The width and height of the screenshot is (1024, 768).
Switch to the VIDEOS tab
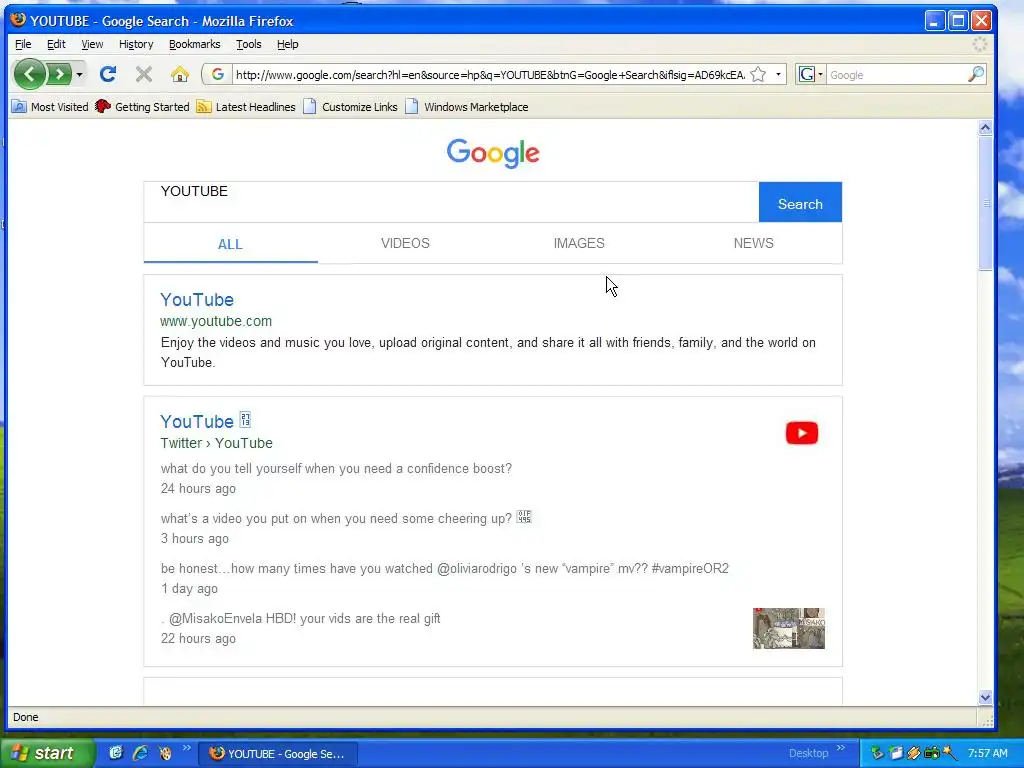tap(405, 243)
